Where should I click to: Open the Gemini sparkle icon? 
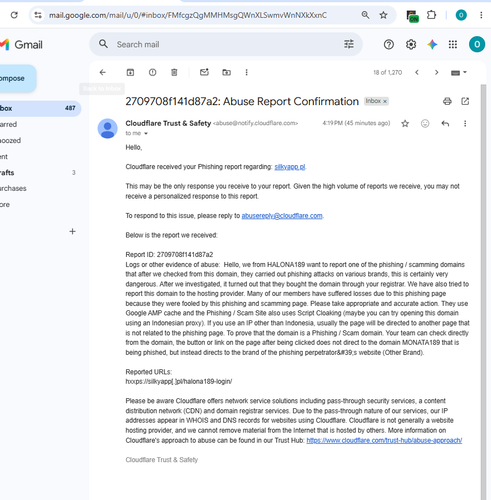pos(432,44)
